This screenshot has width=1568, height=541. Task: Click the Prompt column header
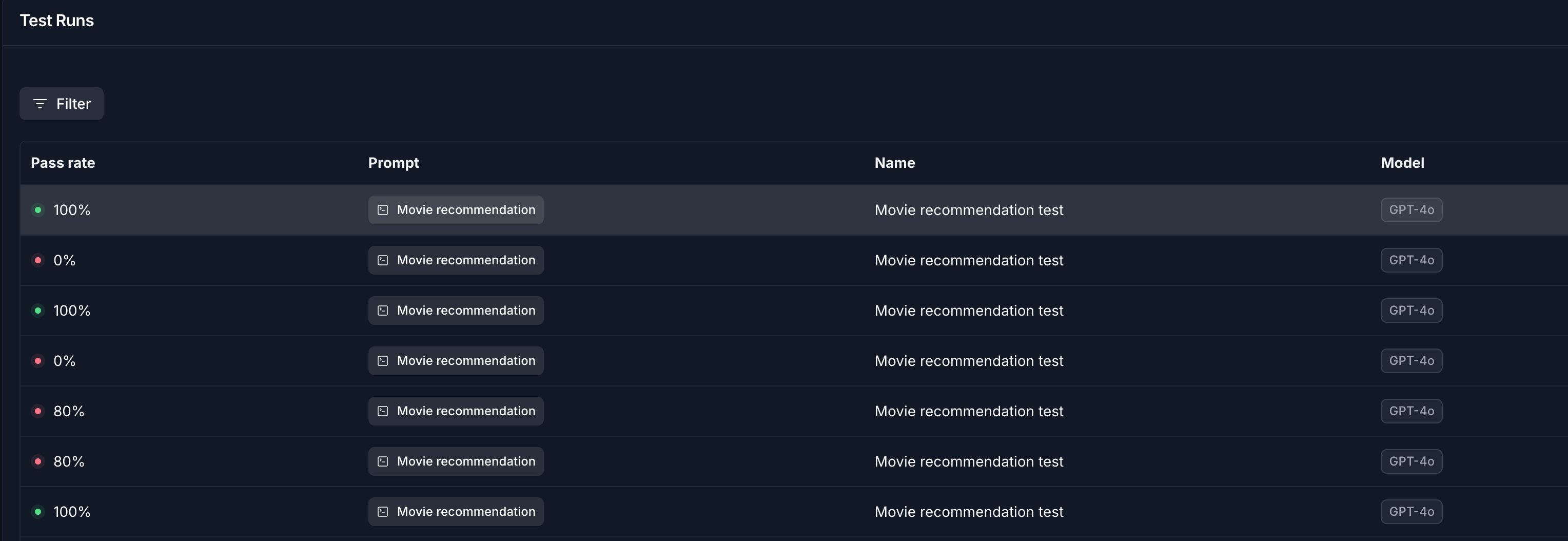393,163
